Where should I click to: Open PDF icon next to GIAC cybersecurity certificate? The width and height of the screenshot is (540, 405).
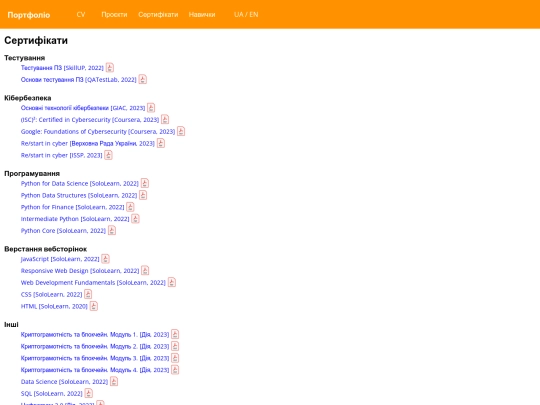pyautogui.click(x=151, y=108)
